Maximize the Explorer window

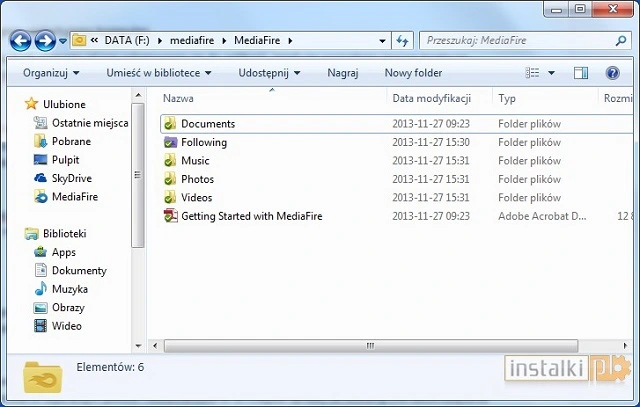tap(580, 9)
